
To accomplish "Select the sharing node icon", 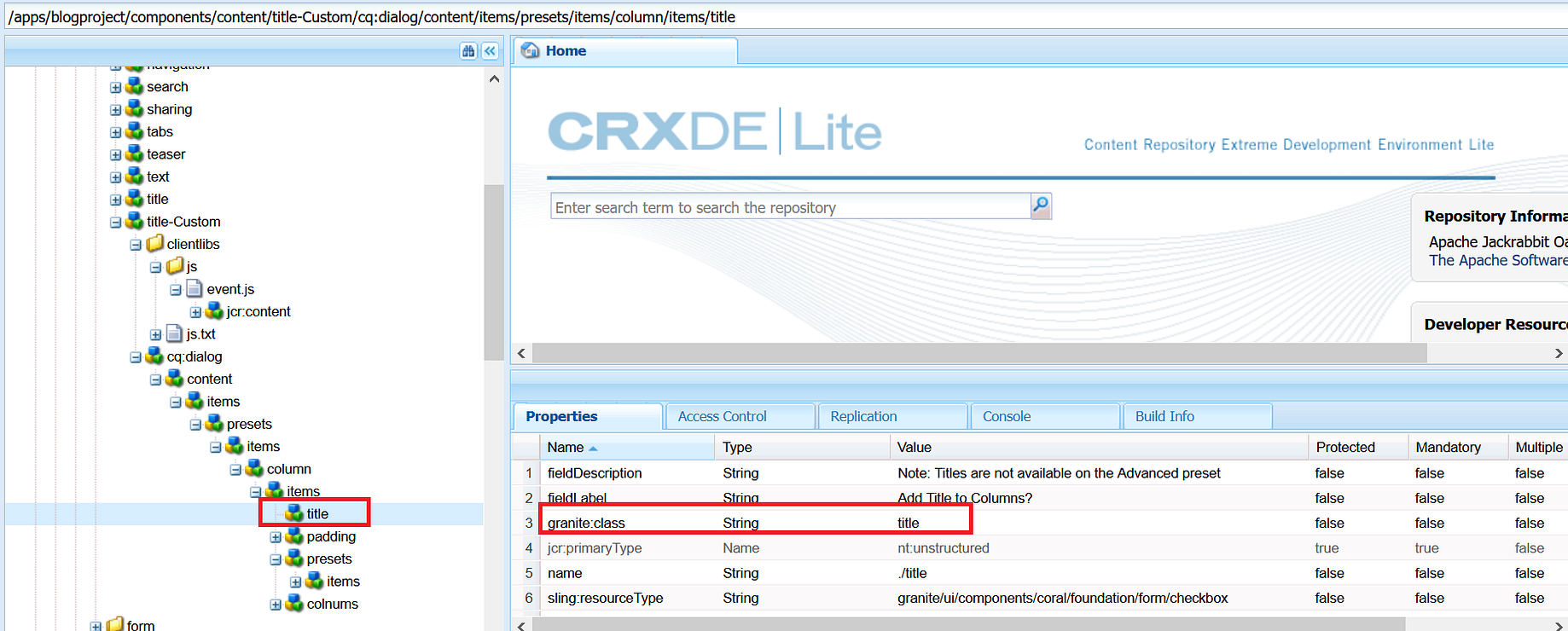I will pyautogui.click(x=134, y=108).
